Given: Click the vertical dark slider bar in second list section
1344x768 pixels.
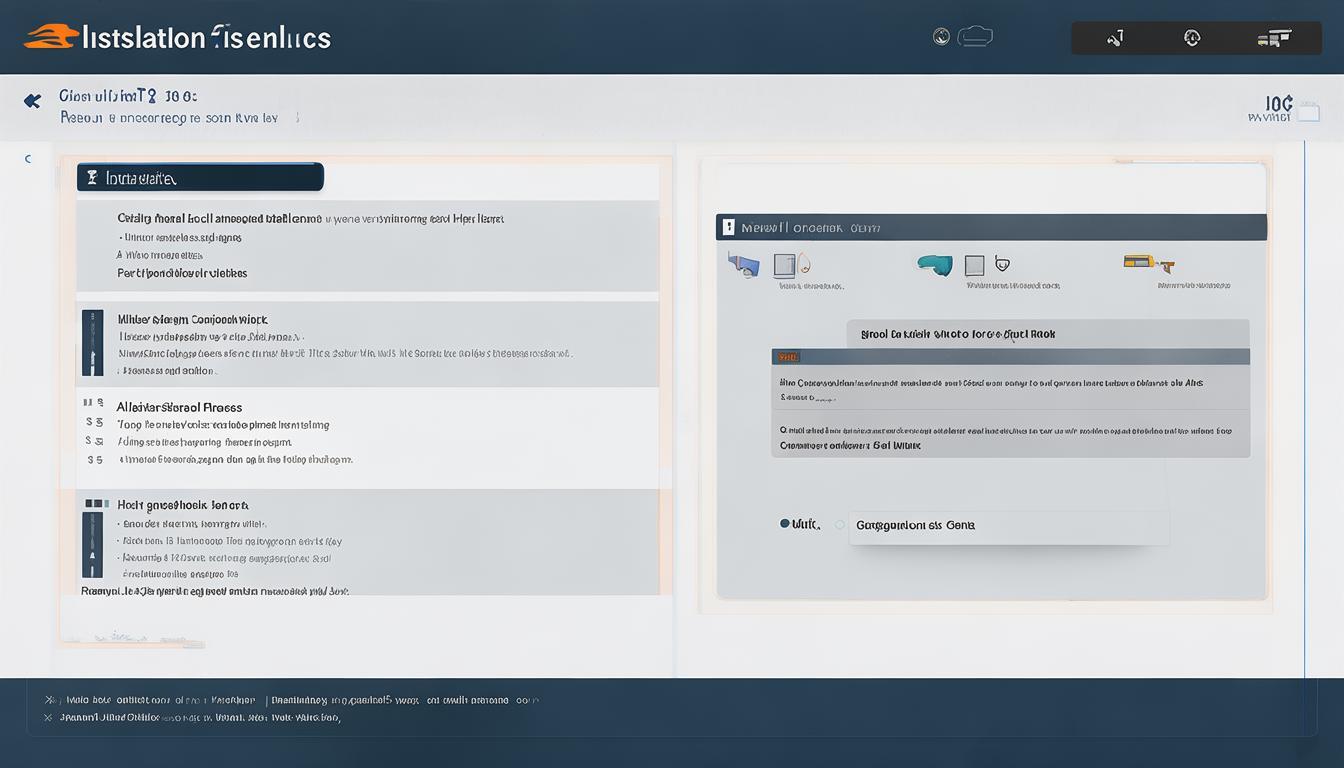Looking at the screenshot, I should [x=92, y=343].
